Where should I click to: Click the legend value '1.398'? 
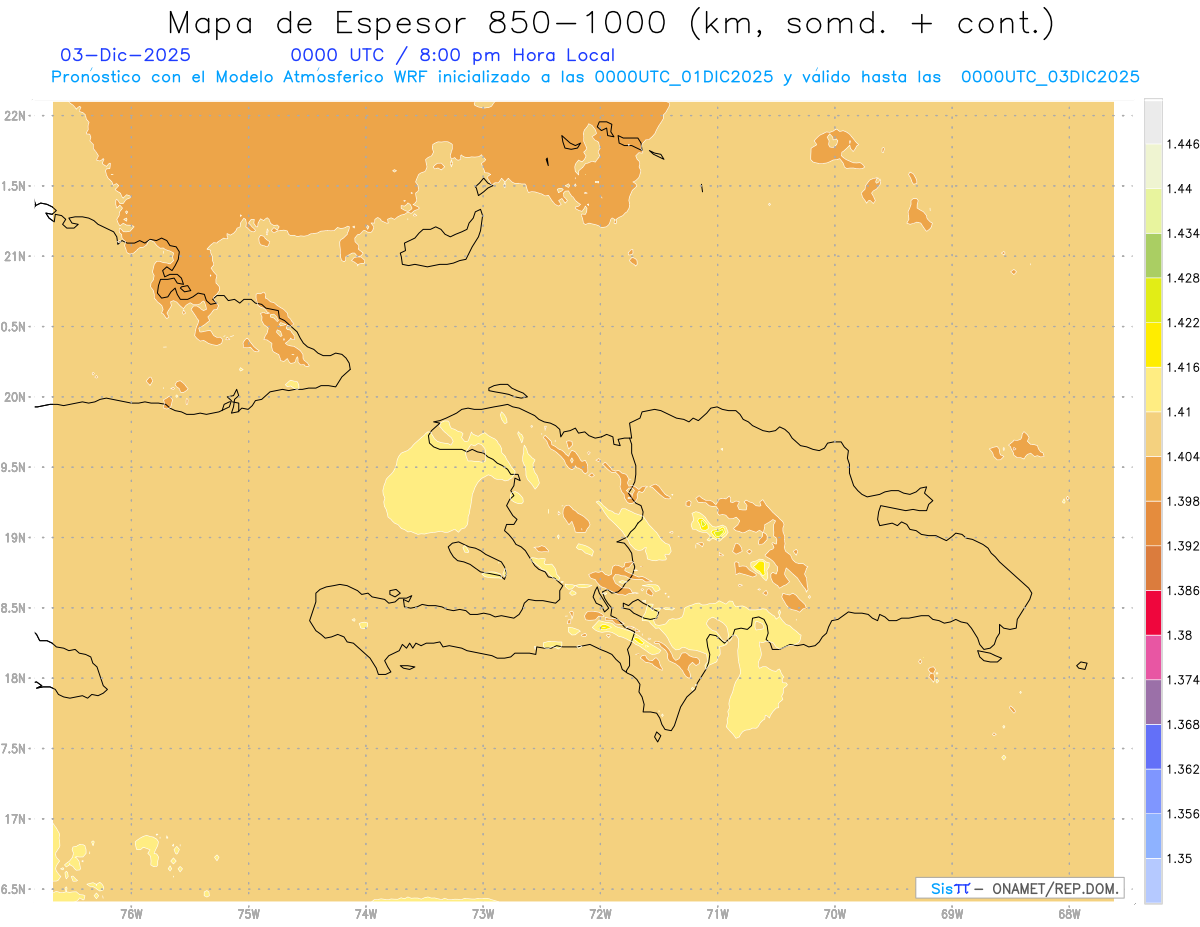1184,501
